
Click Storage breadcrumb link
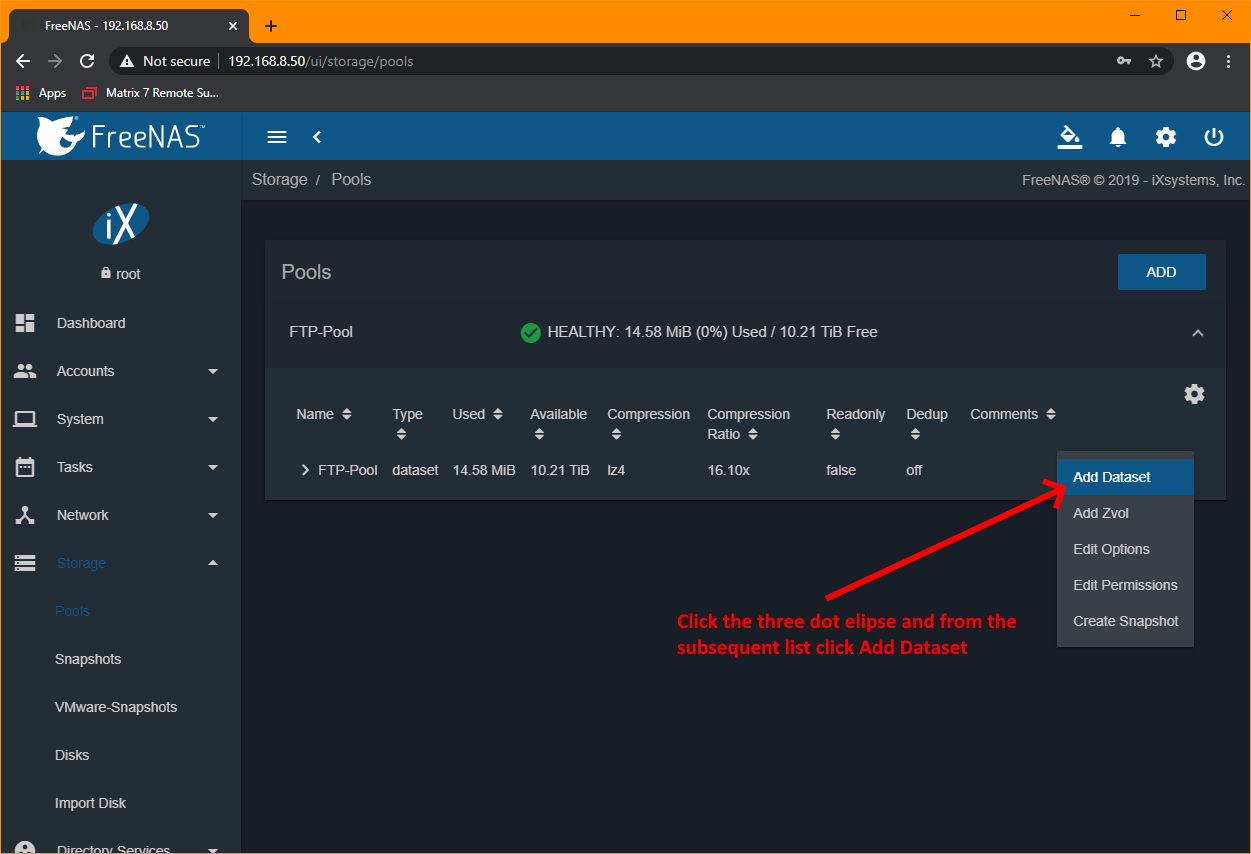pos(280,180)
